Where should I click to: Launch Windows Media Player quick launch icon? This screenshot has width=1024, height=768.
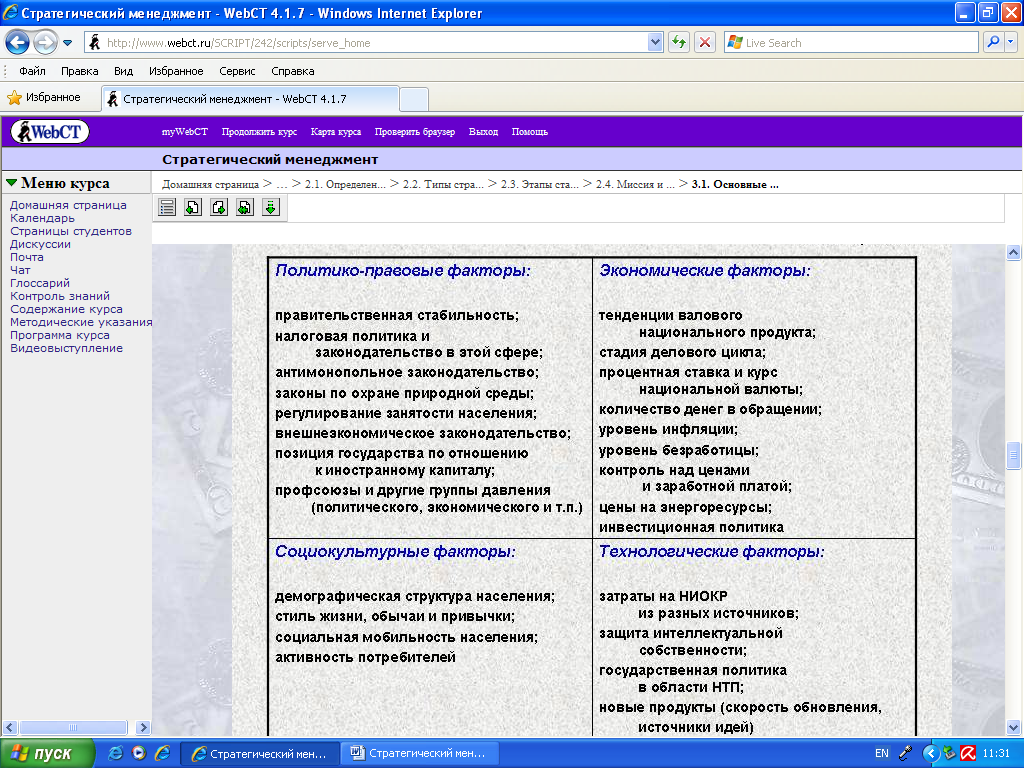(139, 752)
